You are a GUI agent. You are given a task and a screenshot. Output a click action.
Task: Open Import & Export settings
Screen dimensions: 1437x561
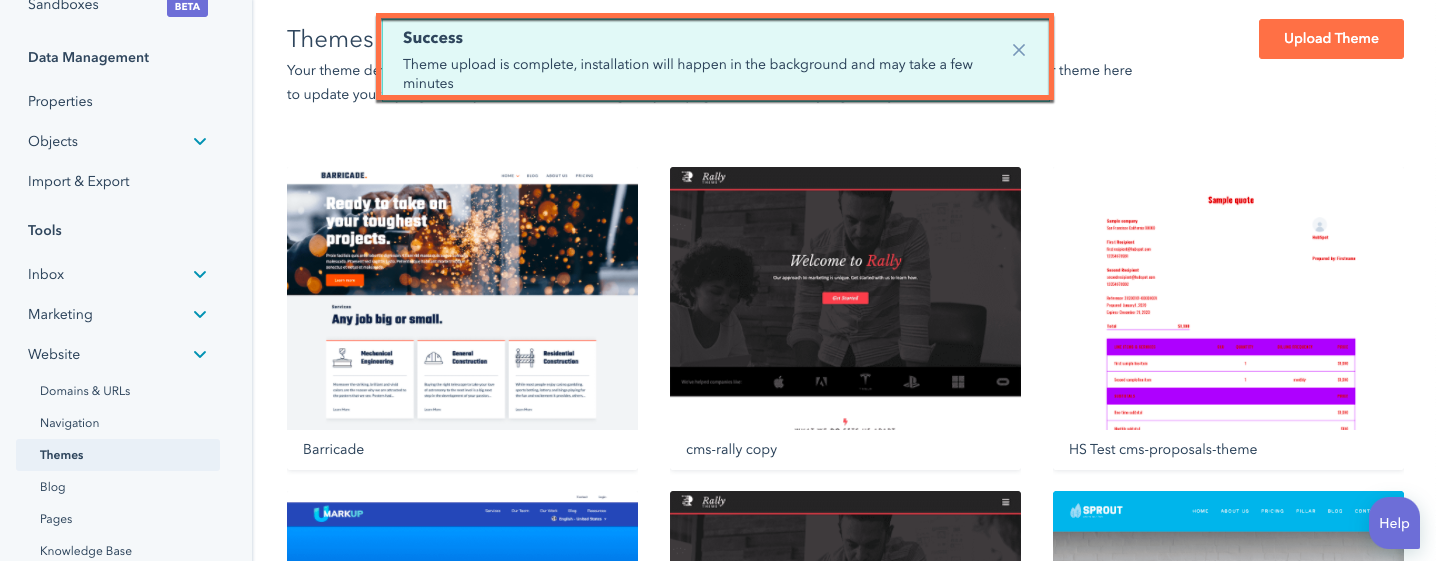79,181
